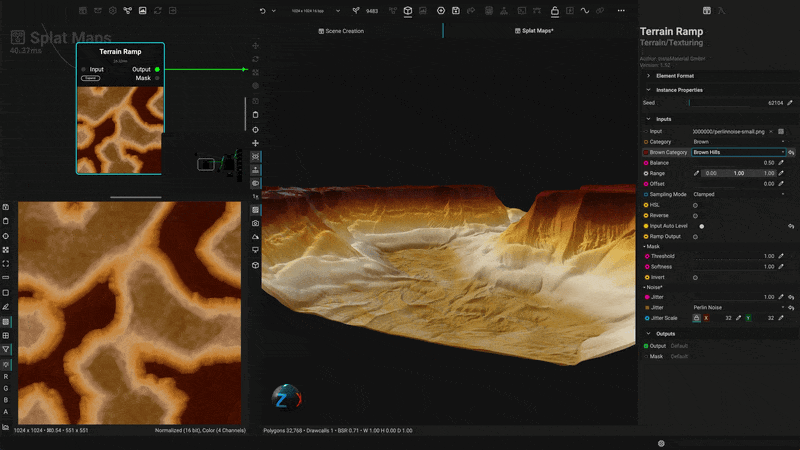The width and height of the screenshot is (800, 450).
Task: Click the save disk icon in top toolbar
Action: pos(456,11)
